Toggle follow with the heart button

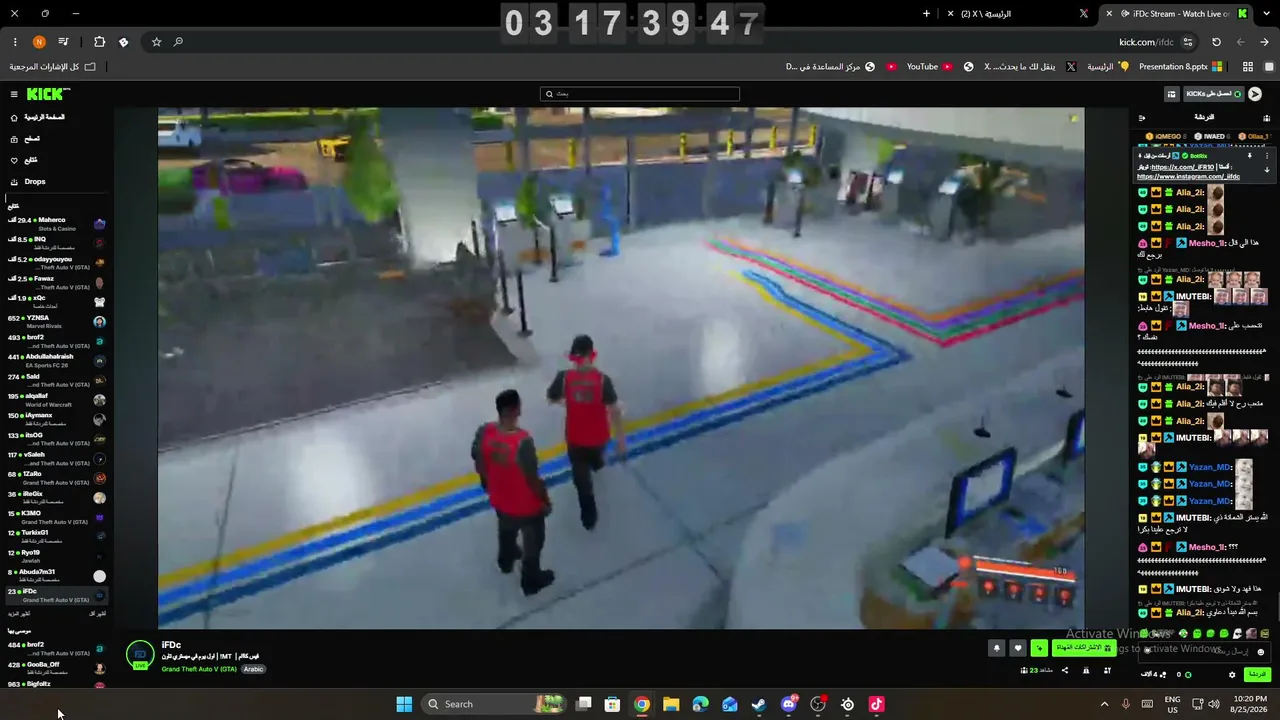(1018, 648)
